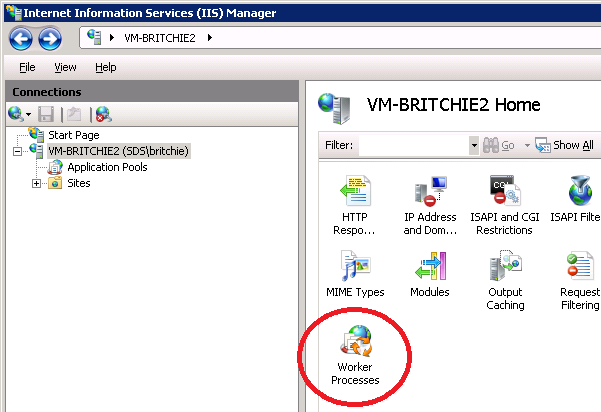Open the HTTP Response Headers feature

pos(355,205)
